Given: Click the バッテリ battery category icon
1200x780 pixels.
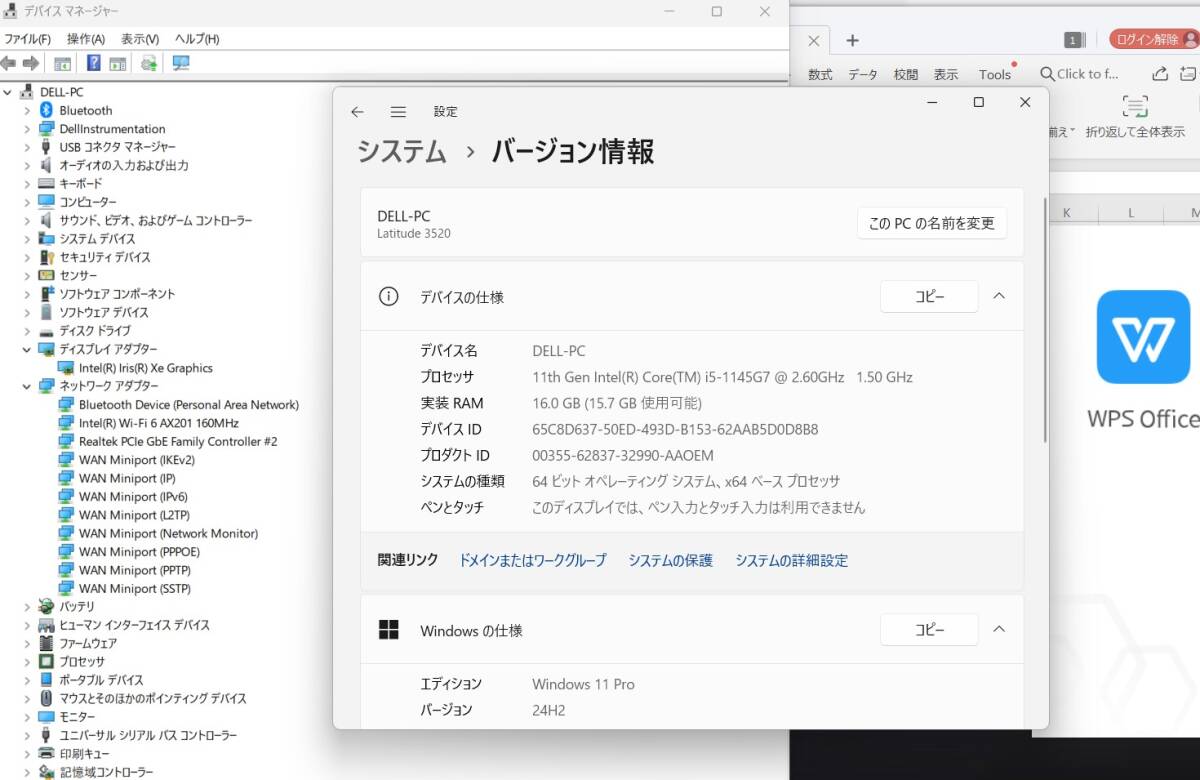Looking at the screenshot, I should click(x=46, y=606).
